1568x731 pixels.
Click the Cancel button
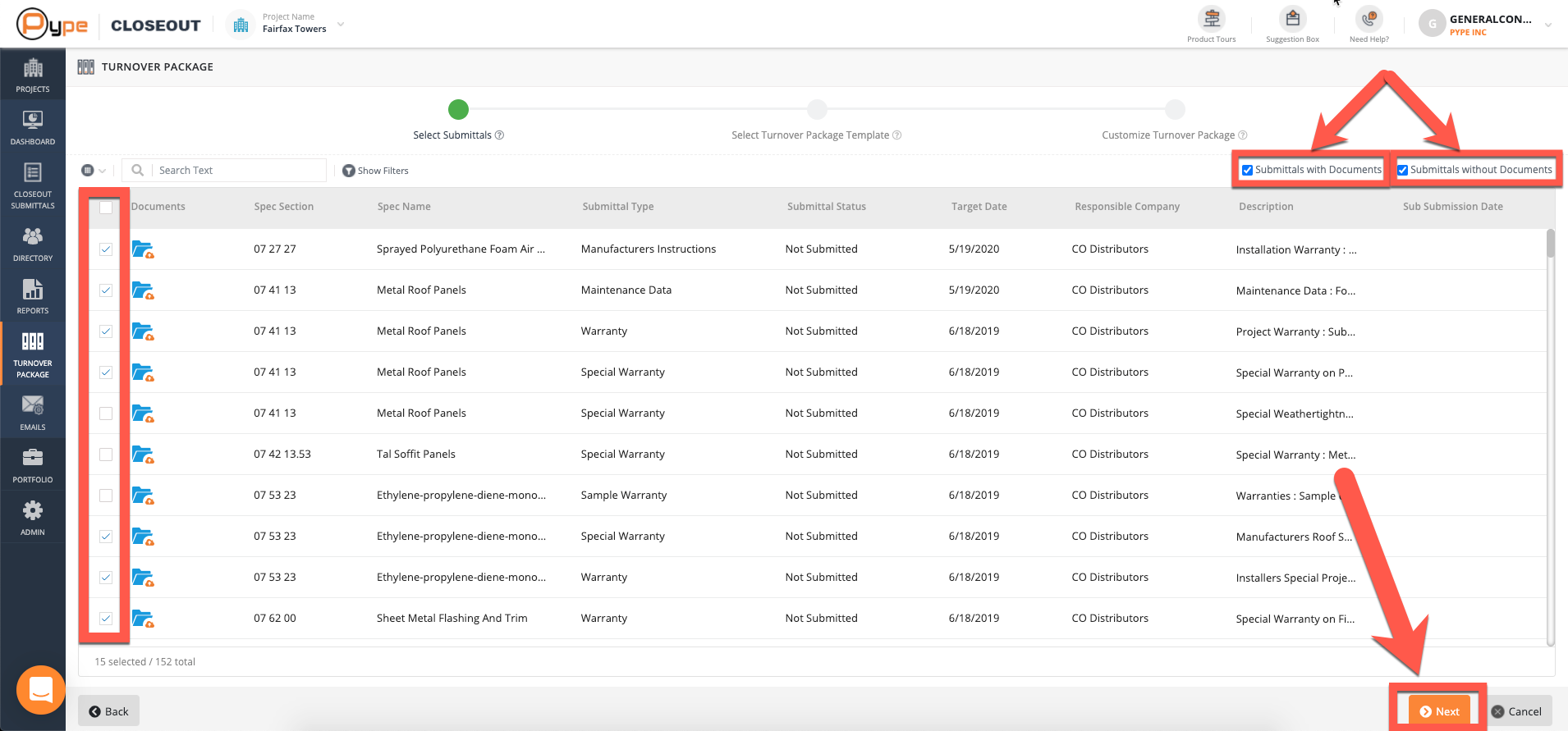coord(1516,711)
